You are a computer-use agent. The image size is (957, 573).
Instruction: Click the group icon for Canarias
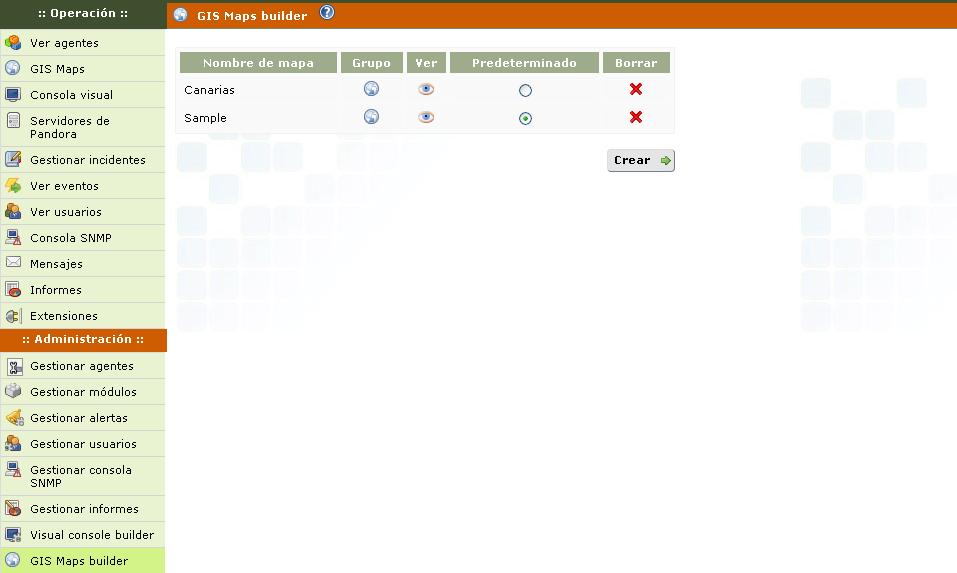click(x=371, y=89)
